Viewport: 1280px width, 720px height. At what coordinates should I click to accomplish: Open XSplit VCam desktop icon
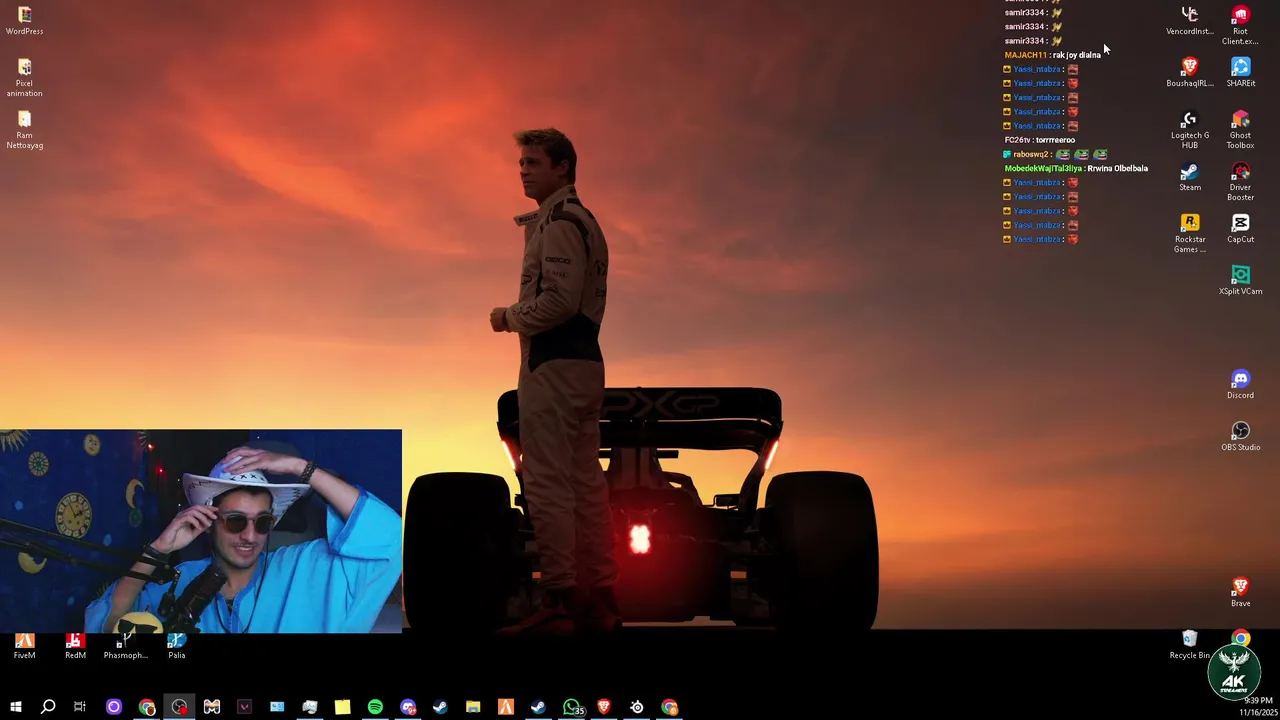point(1240,281)
